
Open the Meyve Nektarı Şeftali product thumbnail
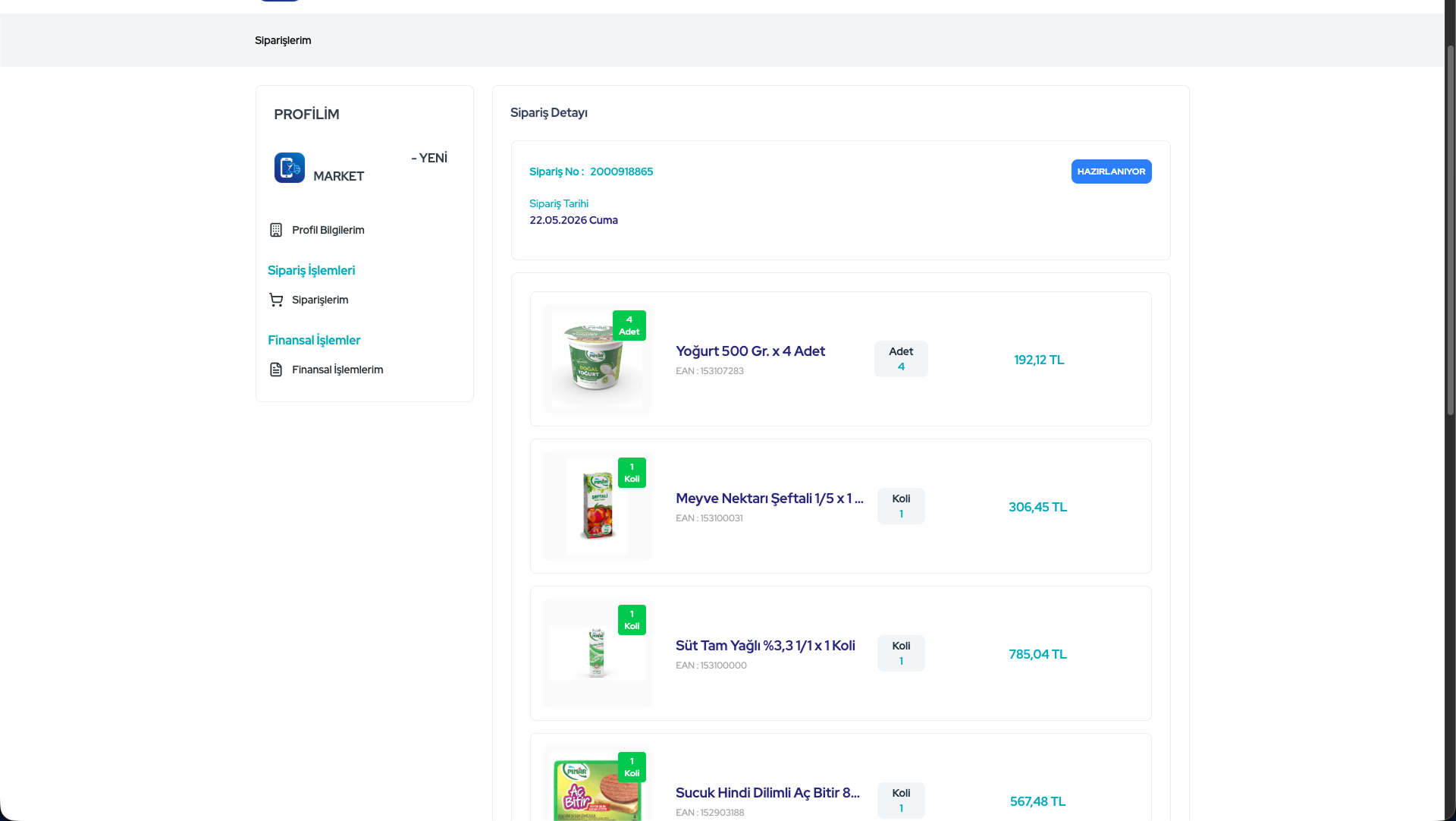pos(597,506)
